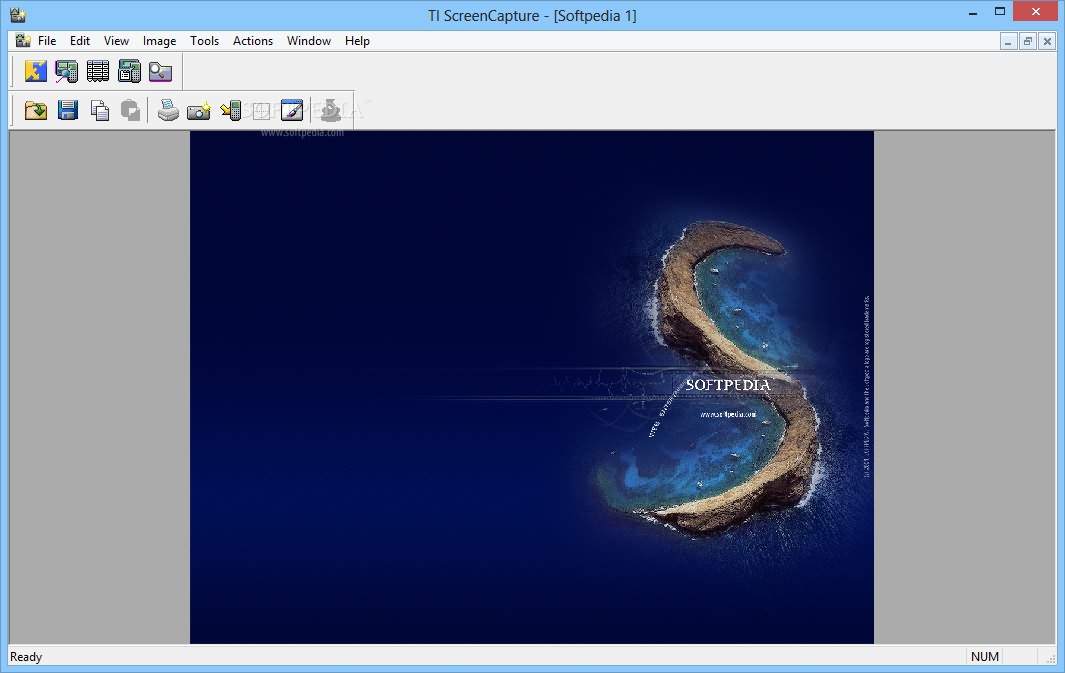The height and width of the screenshot is (673, 1065).
Task: Click the yellow-blue puzzle piece toolbar icon
Action: pos(35,71)
